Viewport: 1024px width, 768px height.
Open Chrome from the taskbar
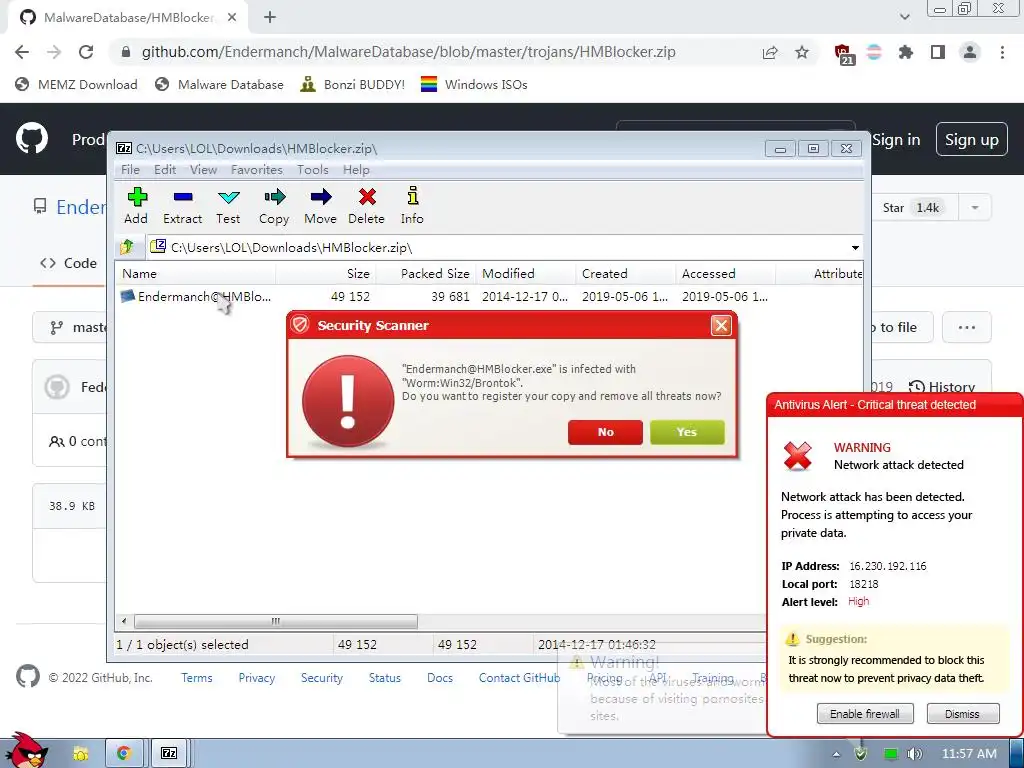[x=123, y=754]
